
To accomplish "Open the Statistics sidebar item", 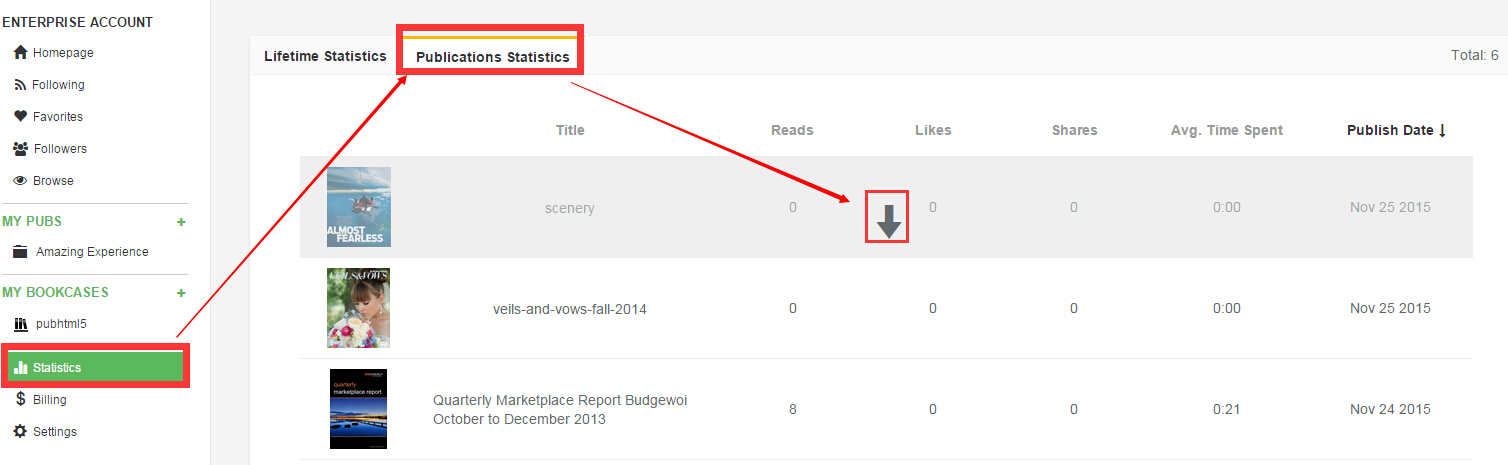I will click(95, 368).
